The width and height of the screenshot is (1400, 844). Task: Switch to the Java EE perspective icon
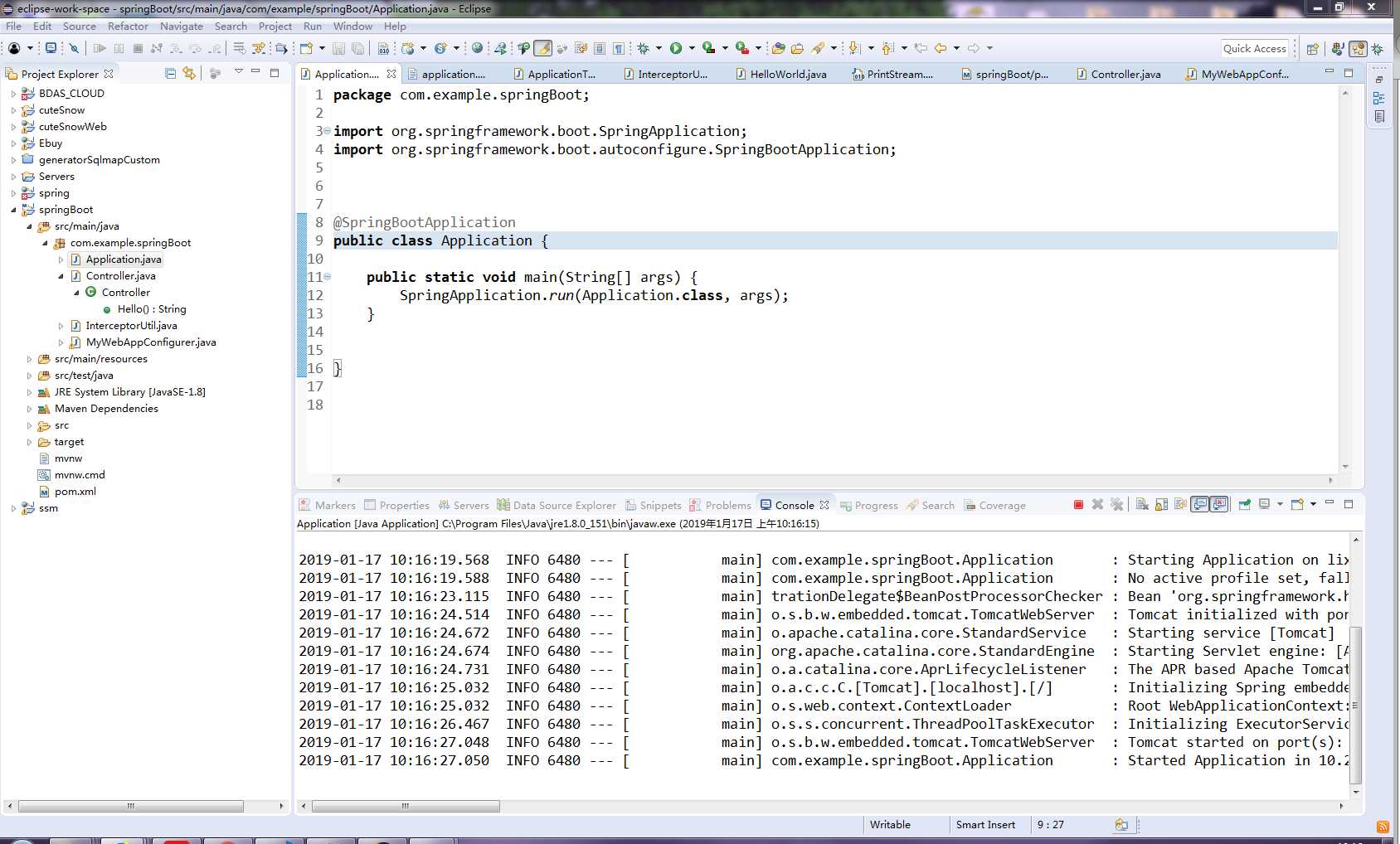tap(1358, 49)
